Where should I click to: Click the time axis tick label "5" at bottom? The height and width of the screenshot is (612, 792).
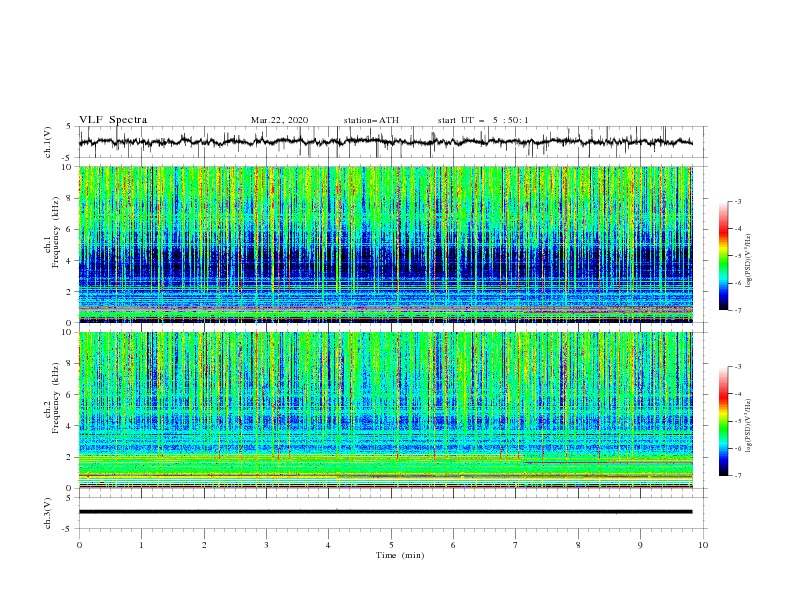tap(391, 545)
